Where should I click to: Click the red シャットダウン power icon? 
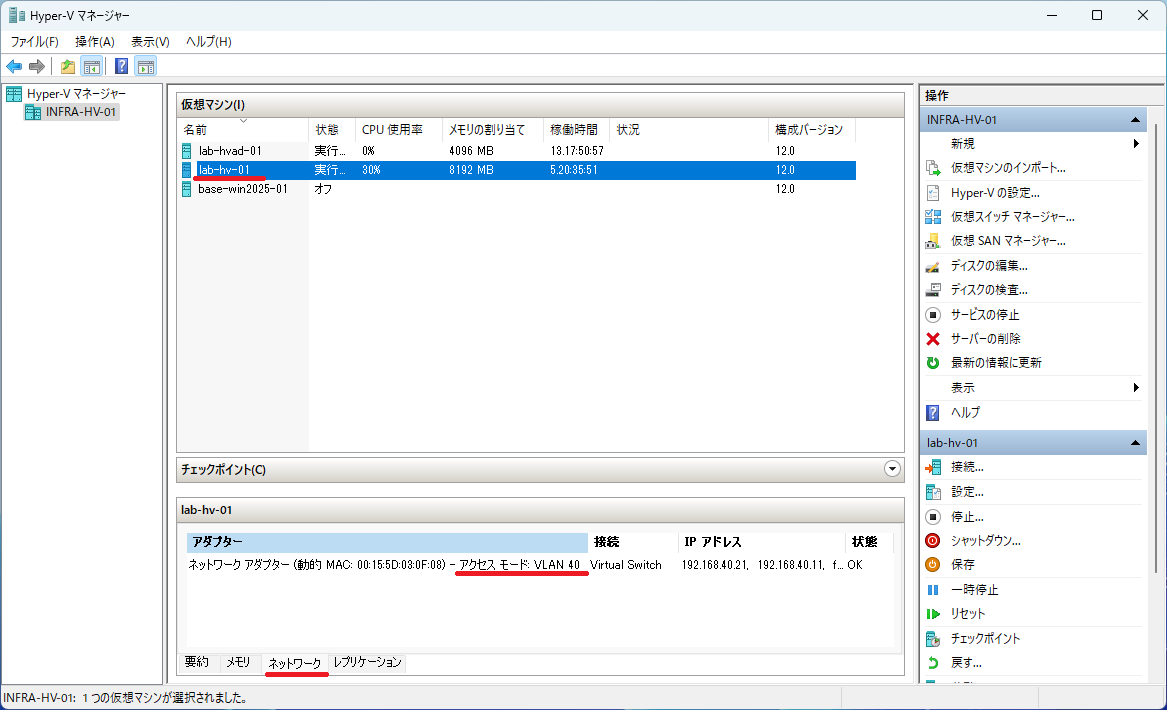coord(933,541)
